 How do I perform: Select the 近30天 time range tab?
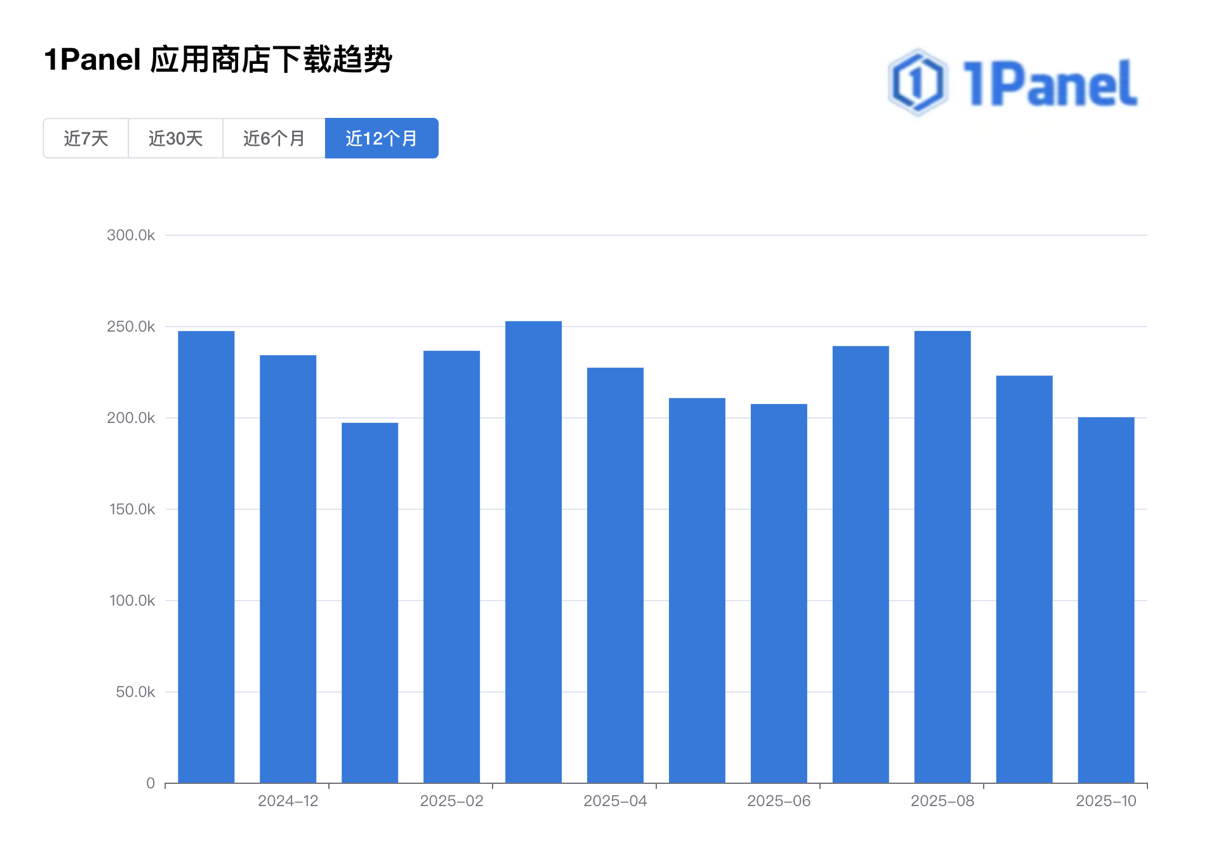tap(175, 138)
